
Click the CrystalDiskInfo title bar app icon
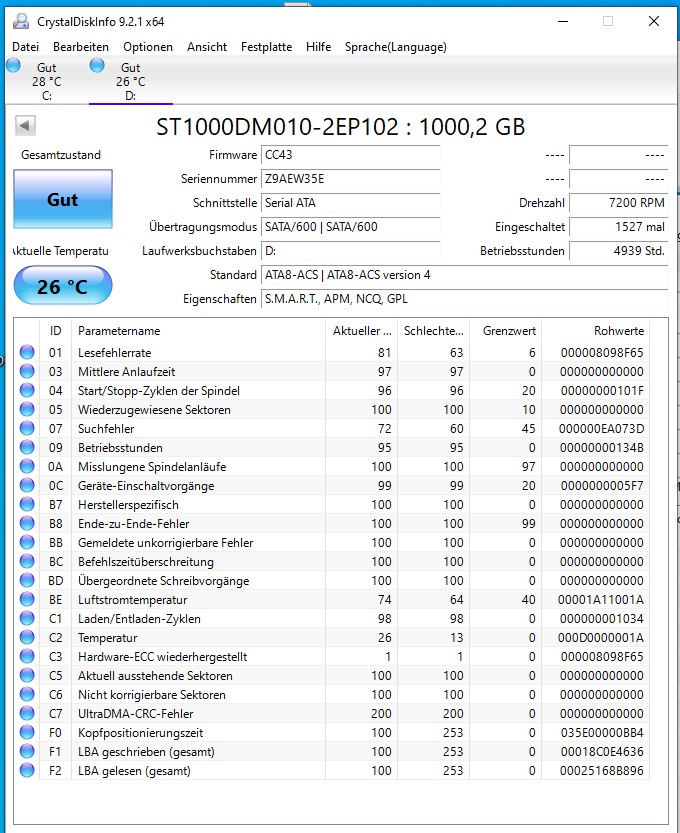(21, 21)
